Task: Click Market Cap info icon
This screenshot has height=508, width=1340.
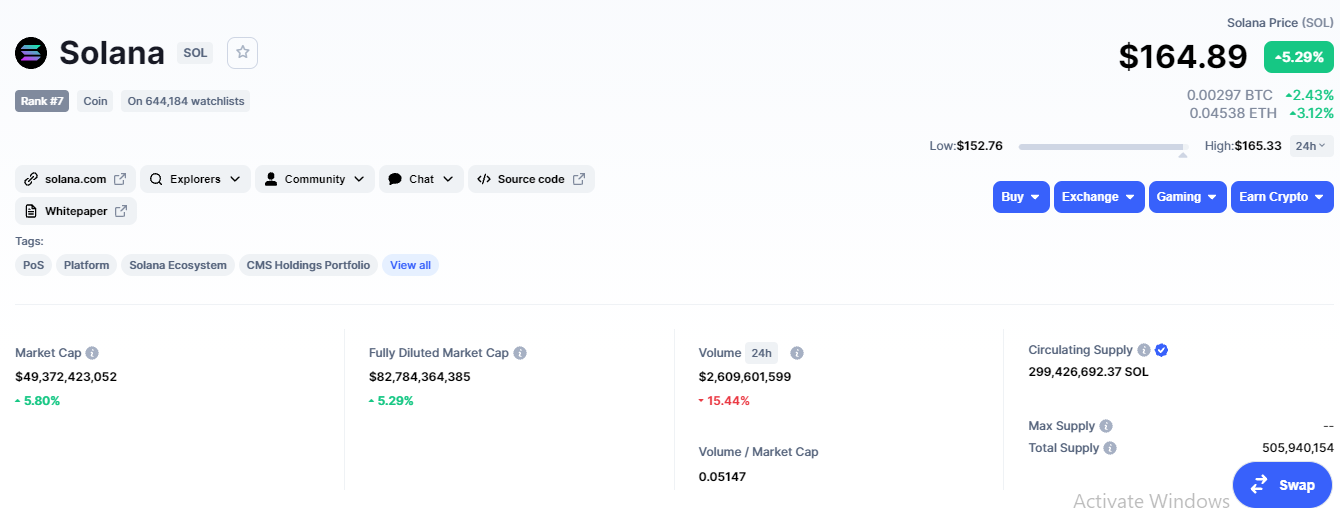Action: (92, 353)
